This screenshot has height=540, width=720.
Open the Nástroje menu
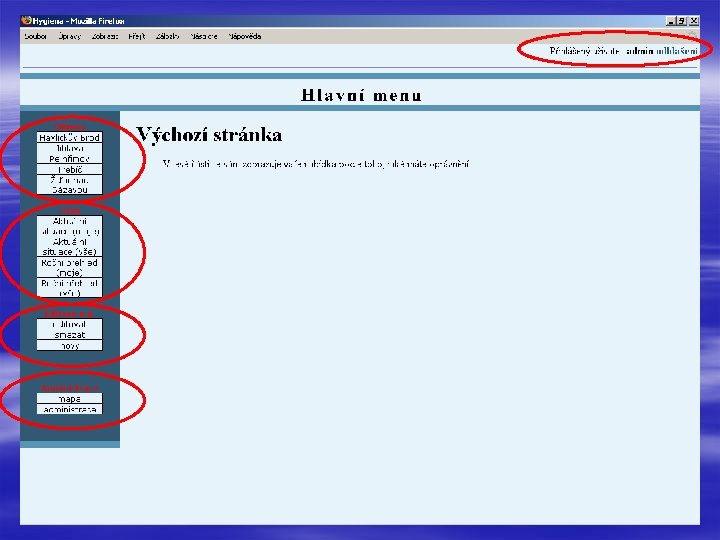204,36
